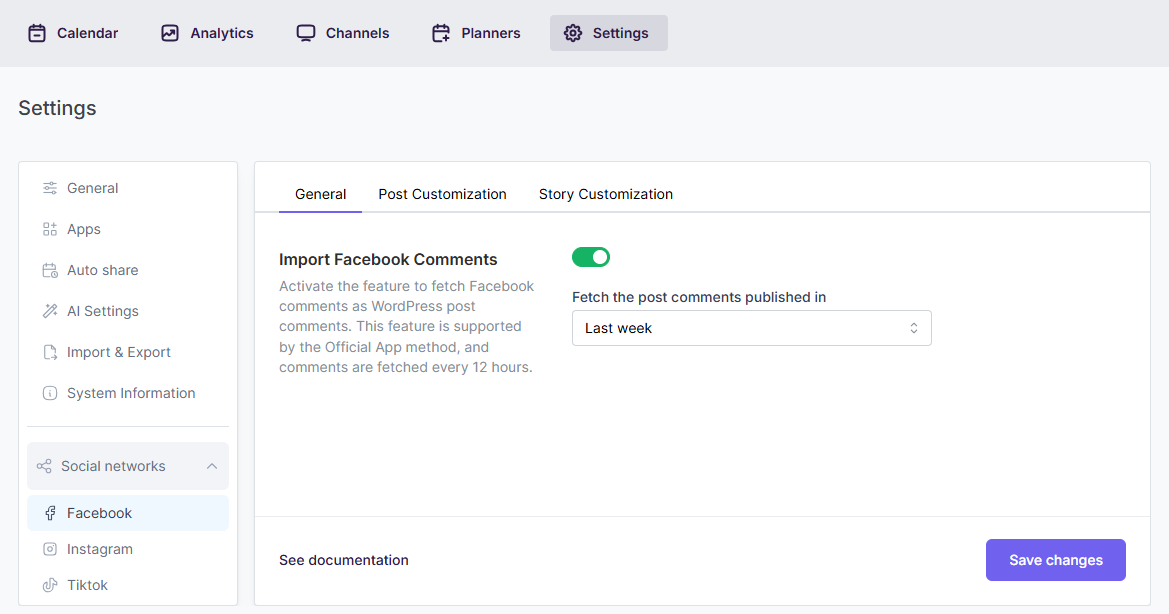Switch to the Story Customization tab

(x=605, y=194)
